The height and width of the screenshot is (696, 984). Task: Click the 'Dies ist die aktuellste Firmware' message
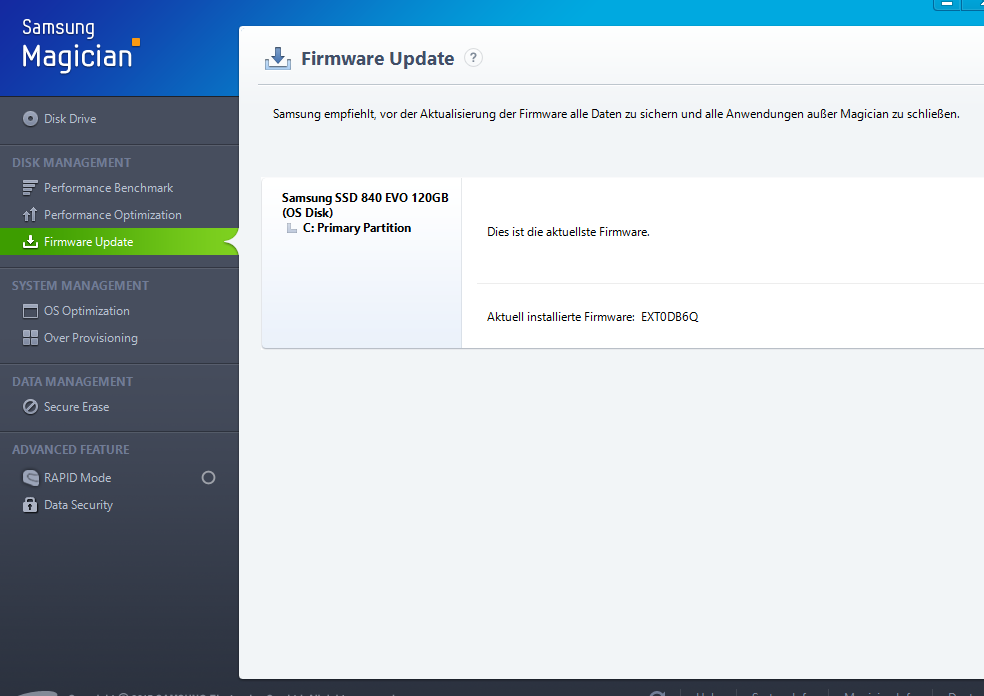pyautogui.click(x=568, y=232)
